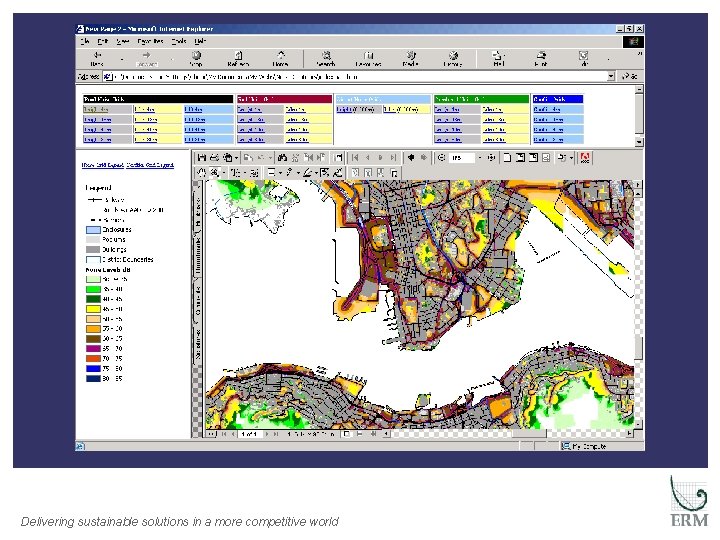Screen dimensions: 720x540
Task: Expand the address bar dropdown arrow
Action: coord(610,76)
